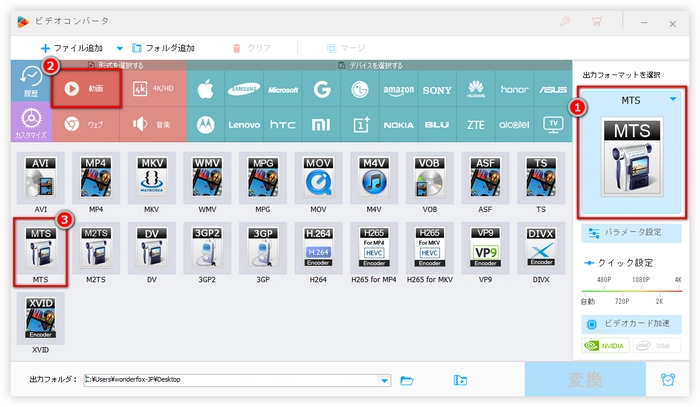The width and height of the screenshot is (700, 407).
Task: Pick the M4V format icon
Action: pos(374,178)
